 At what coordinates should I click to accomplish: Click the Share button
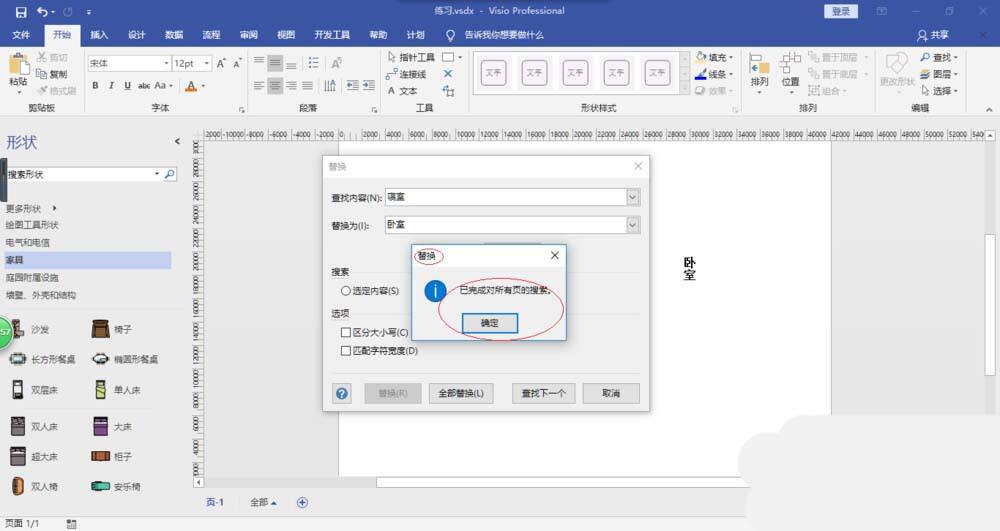[x=933, y=35]
